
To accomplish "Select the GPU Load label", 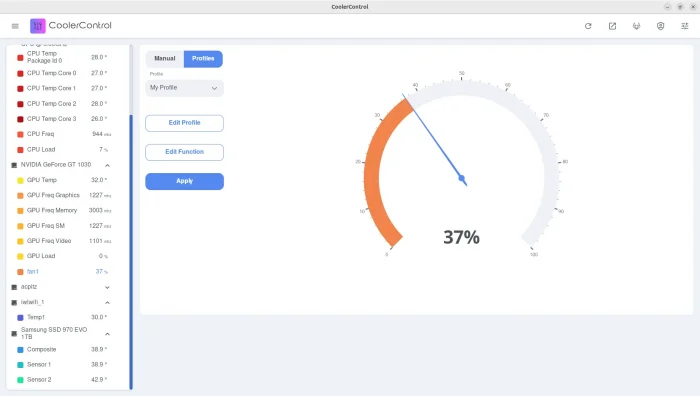I will (41, 256).
